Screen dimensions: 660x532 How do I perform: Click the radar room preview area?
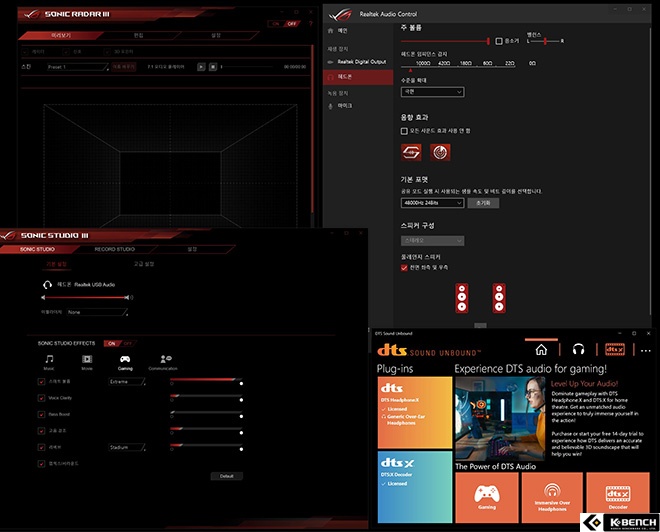[x=170, y=165]
